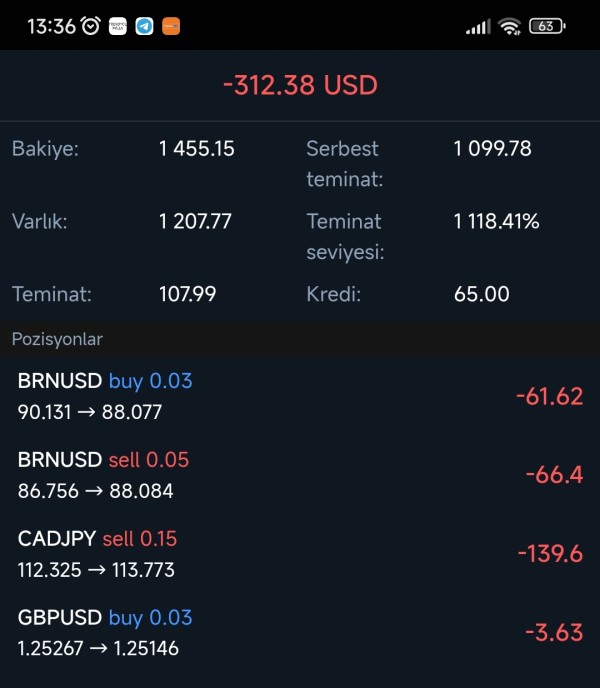This screenshot has width=600, height=688.
Task: Tap the CADJPY loss amount -139.6
Action: coord(550,554)
